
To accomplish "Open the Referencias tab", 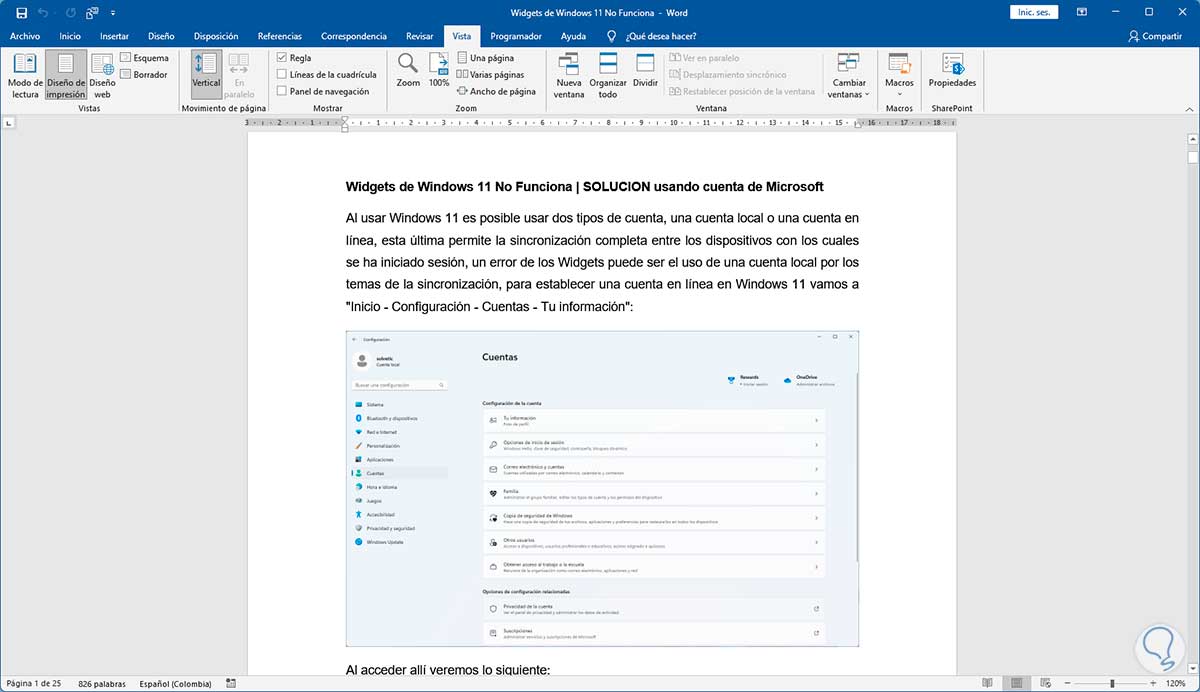I will pos(279,36).
